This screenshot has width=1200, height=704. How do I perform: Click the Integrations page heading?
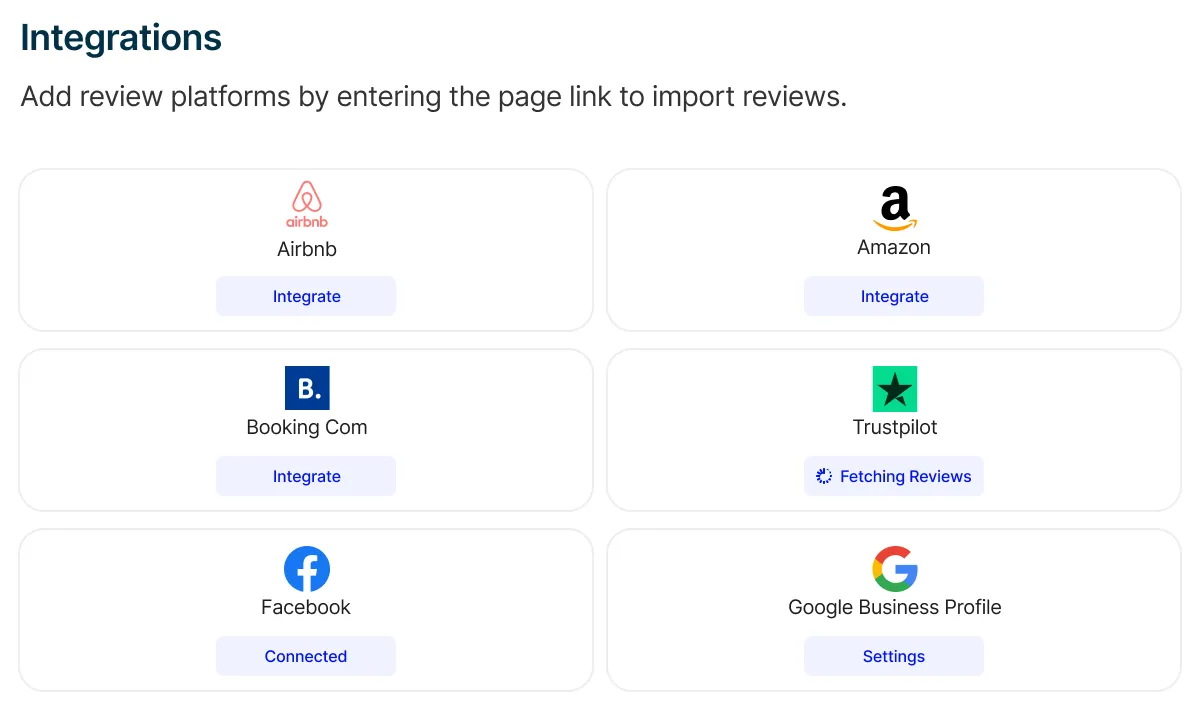pyautogui.click(x=121, y=38)
